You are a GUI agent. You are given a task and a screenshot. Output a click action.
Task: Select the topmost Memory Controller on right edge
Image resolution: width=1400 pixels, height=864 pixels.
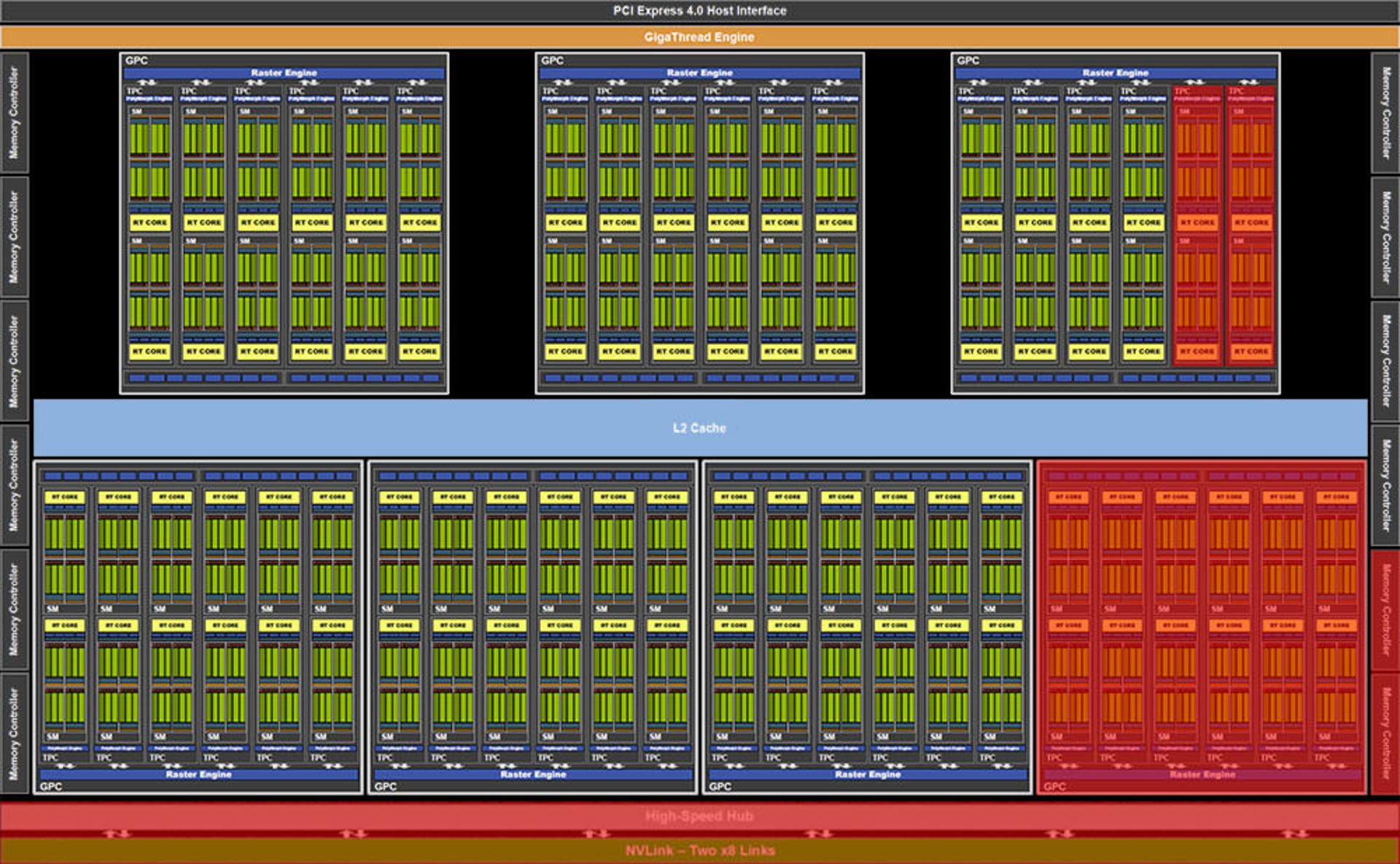pos(1385,113)
